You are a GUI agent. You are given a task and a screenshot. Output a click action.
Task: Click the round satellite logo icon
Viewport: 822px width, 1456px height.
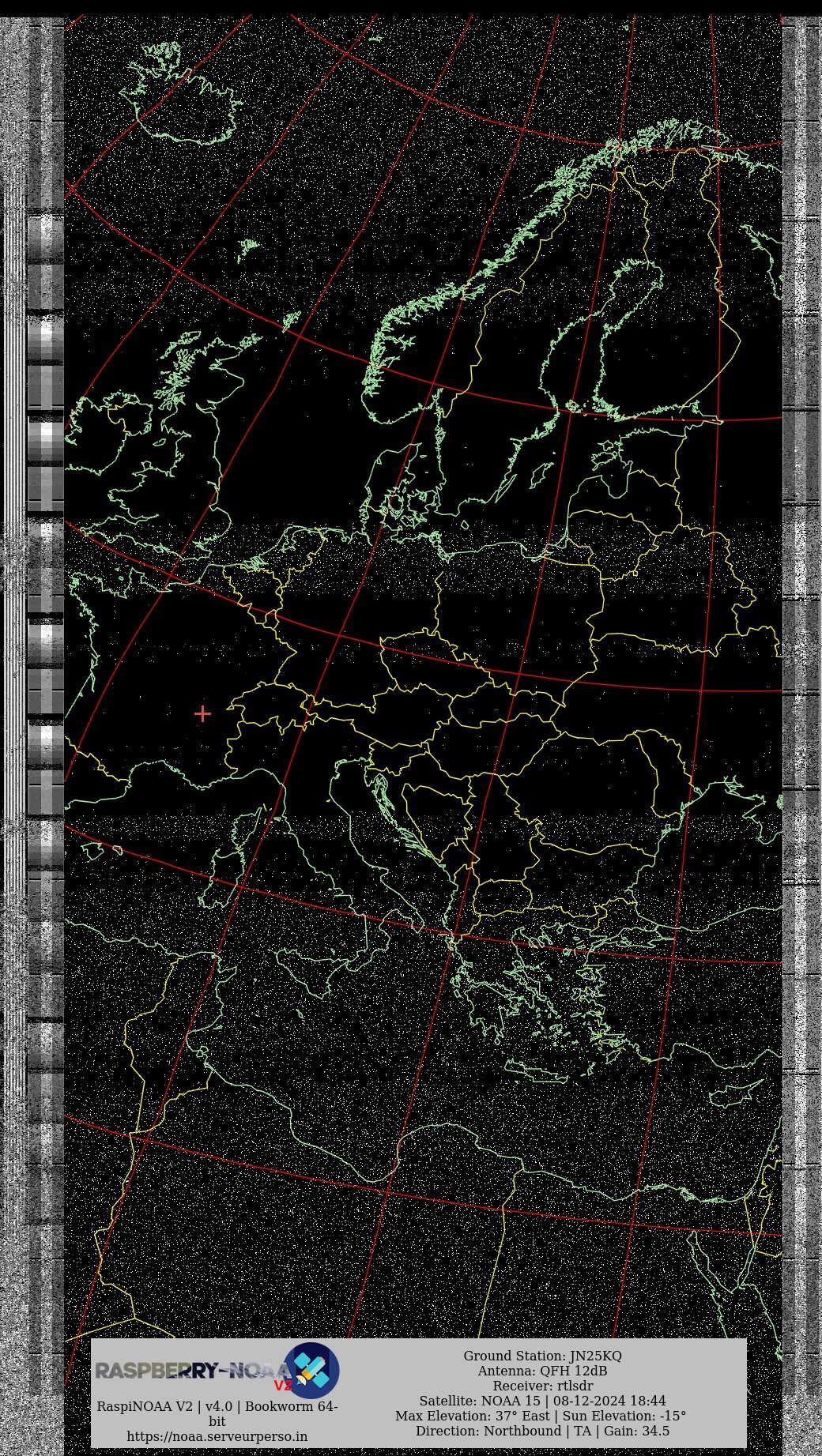coord(311,1370)
